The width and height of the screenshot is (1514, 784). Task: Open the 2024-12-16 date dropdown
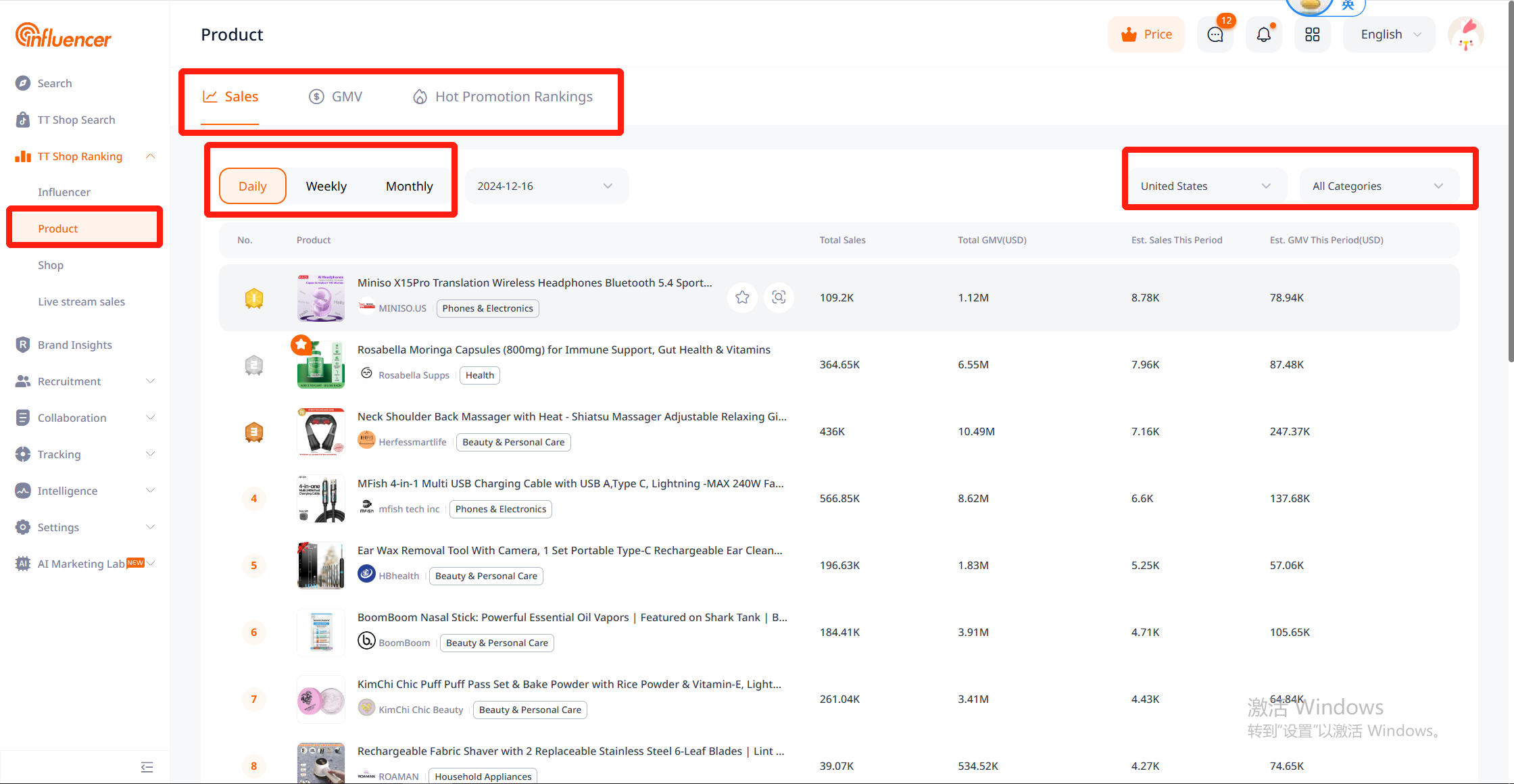(x=545, y=186)
